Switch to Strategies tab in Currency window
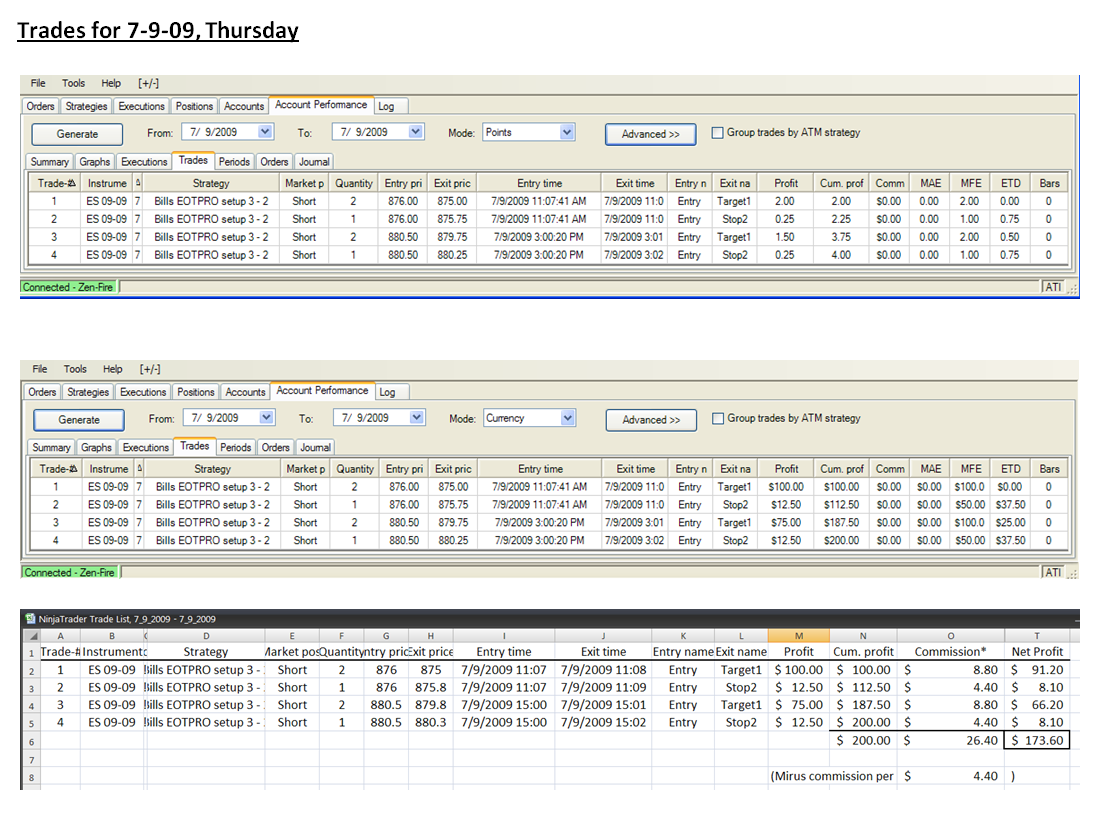Viewport: 1109px width, 840px height. pos(88,392)
